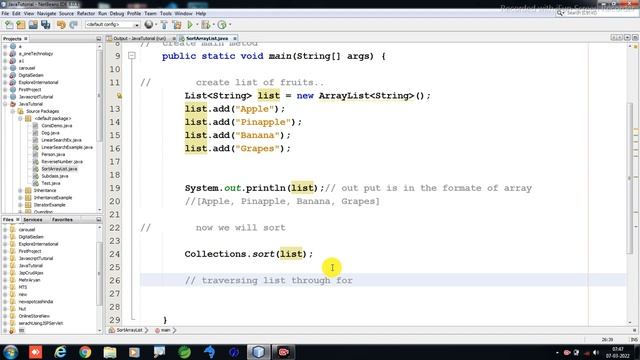The height and width of the screenshot is (360, 640).
Task: Open the dropdown arrow next to the globe icon
Action: pos(156,25)
